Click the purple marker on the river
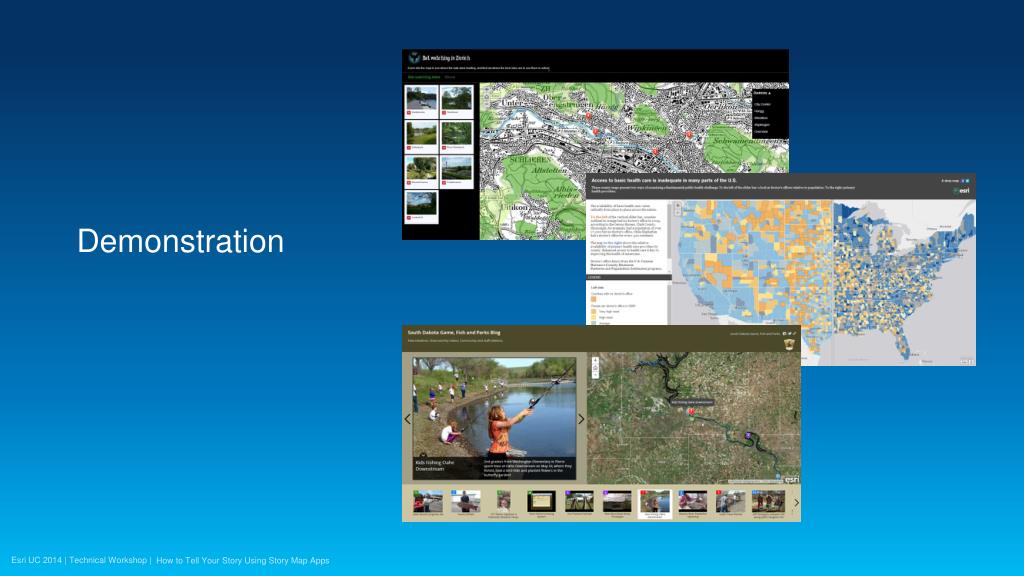This screenshot has width=1024, height=576. pyautogui.click(x=748, y=435)
